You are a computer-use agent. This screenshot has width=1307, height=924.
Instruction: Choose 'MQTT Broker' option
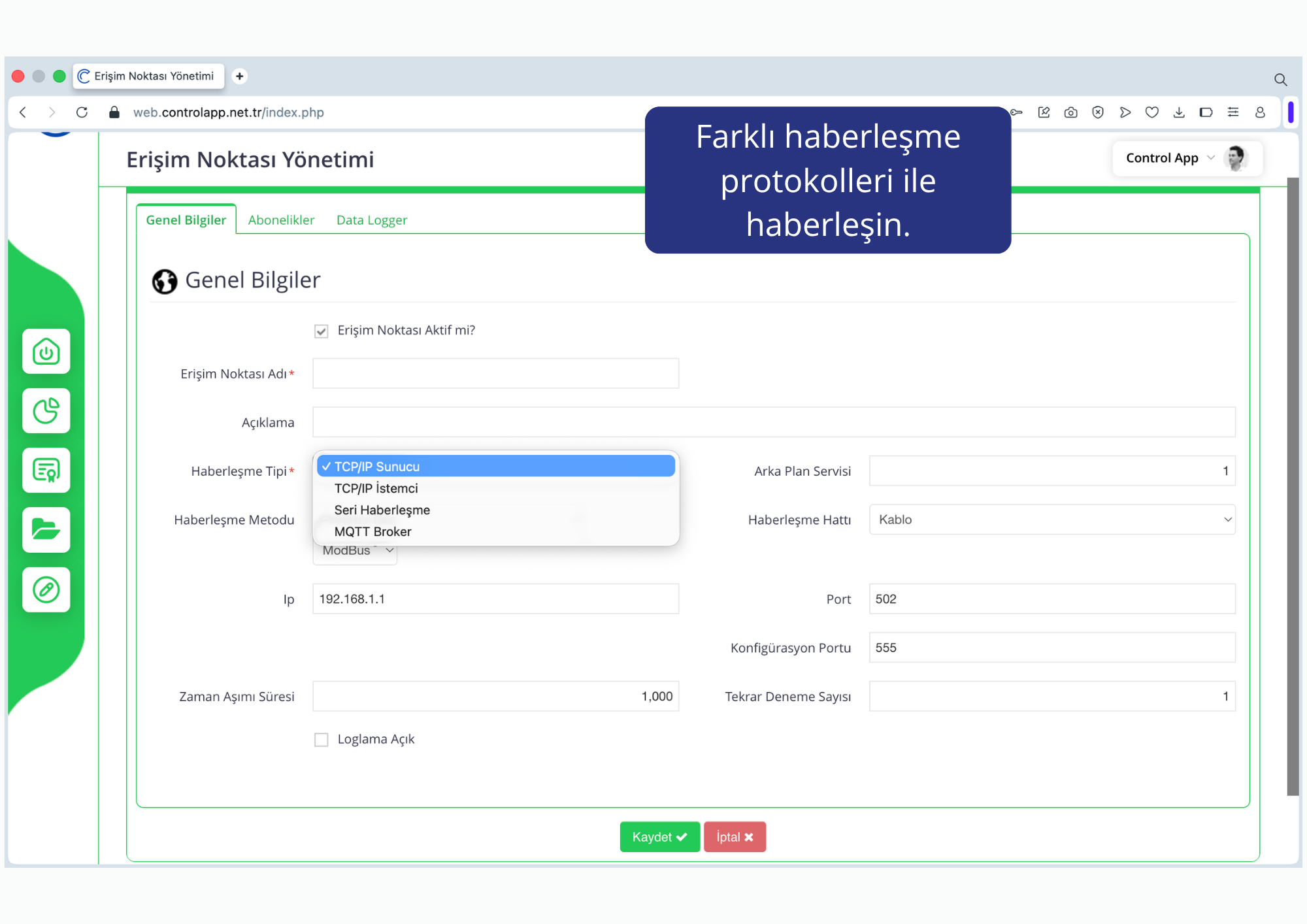click(x=496, y=531)
